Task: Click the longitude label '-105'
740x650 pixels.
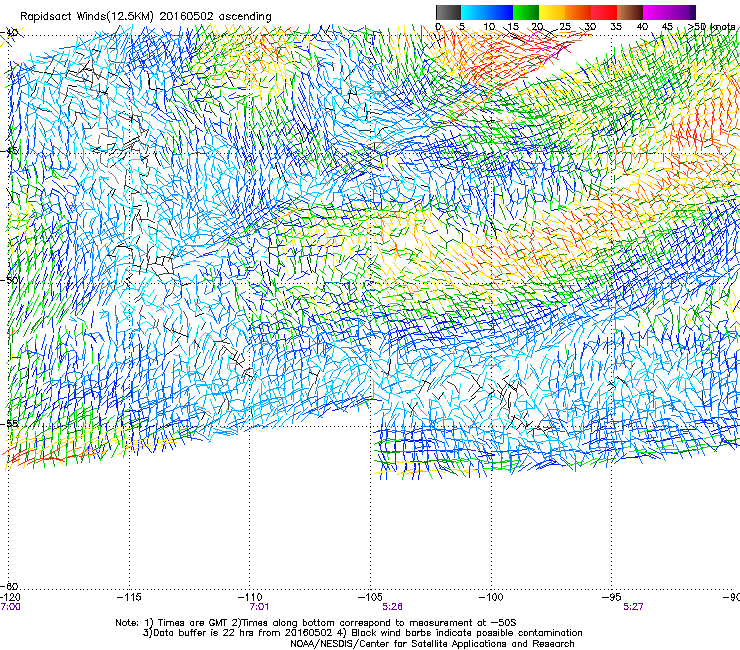Action: pyautogui.click(x=370, y=597)
